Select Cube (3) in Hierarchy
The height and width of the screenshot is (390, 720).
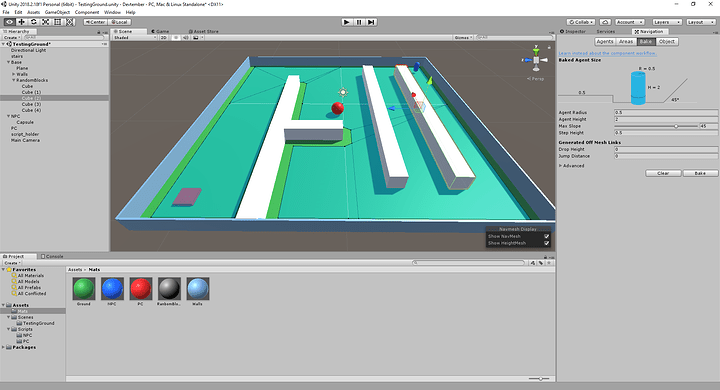(x=31, y=104)
